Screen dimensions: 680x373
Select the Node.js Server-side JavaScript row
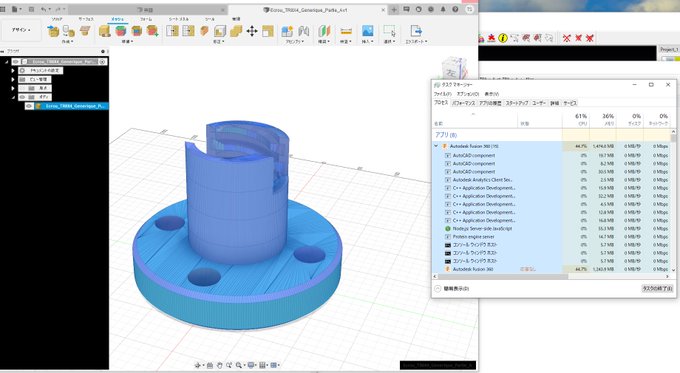click(551, 229)
